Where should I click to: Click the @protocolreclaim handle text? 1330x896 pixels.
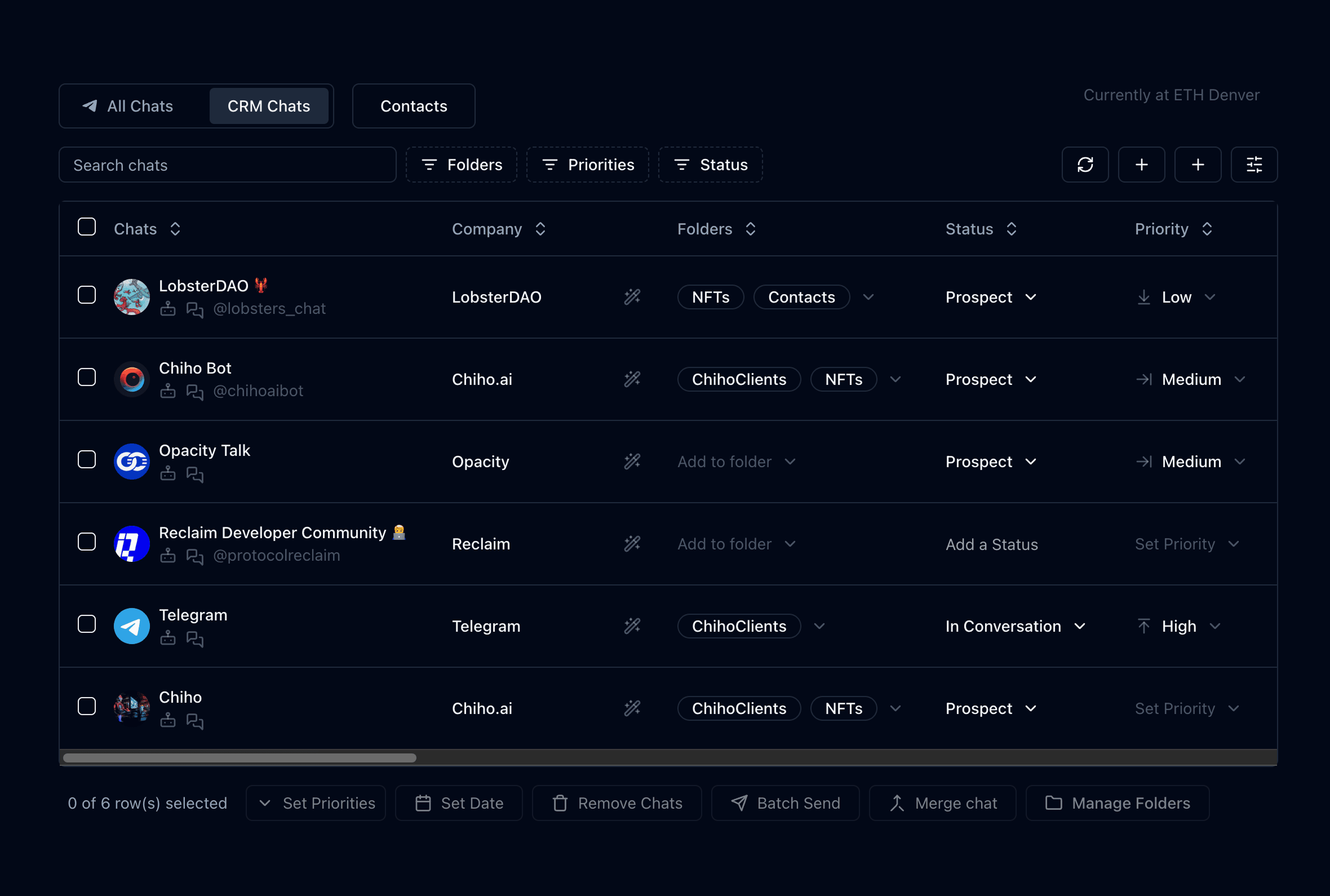tap(277, 556)
